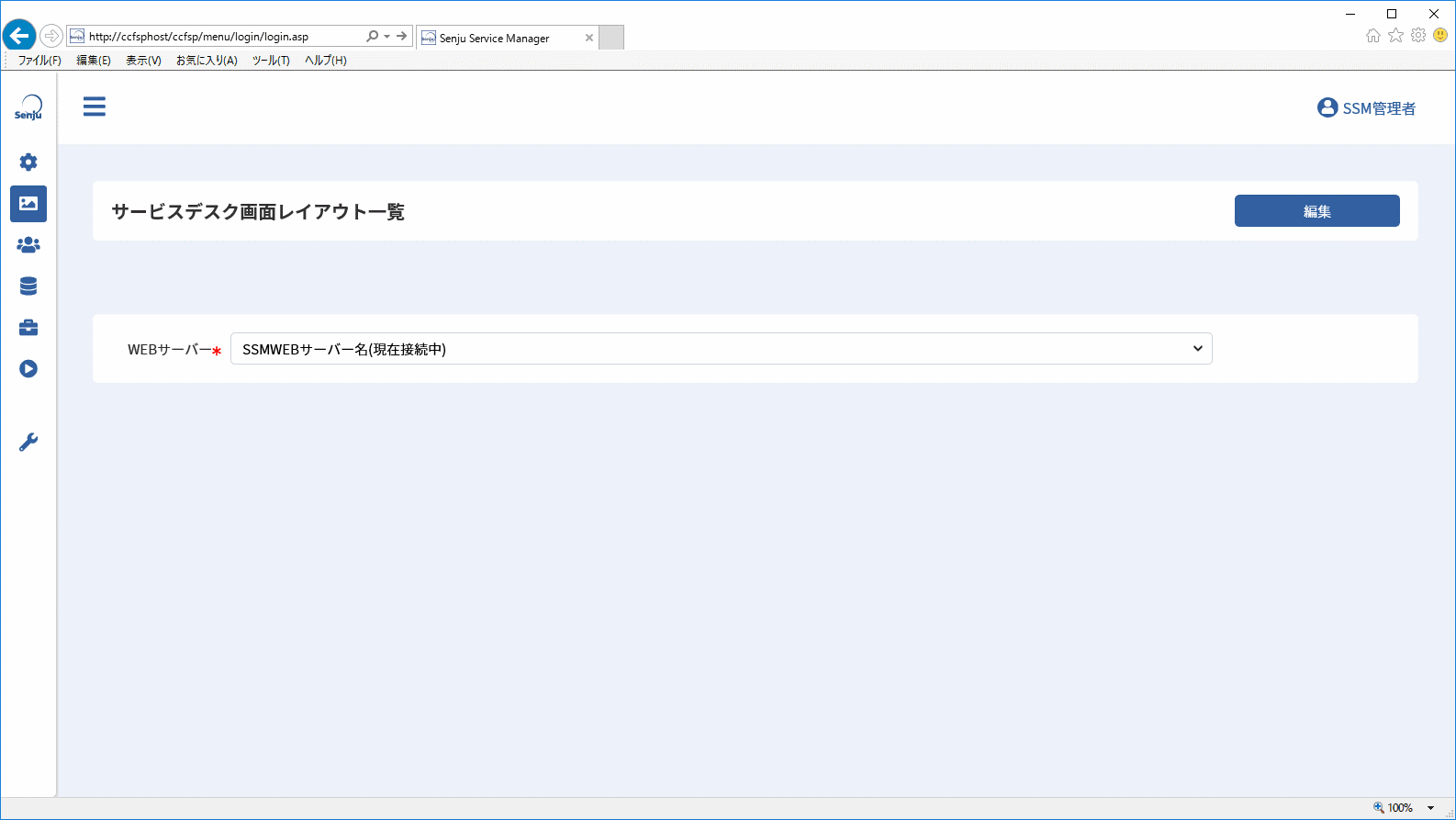Click the WEBサーバー field label
Image resolution: width=1456 pixels, height=820 pixels.
tap(170, 350)
